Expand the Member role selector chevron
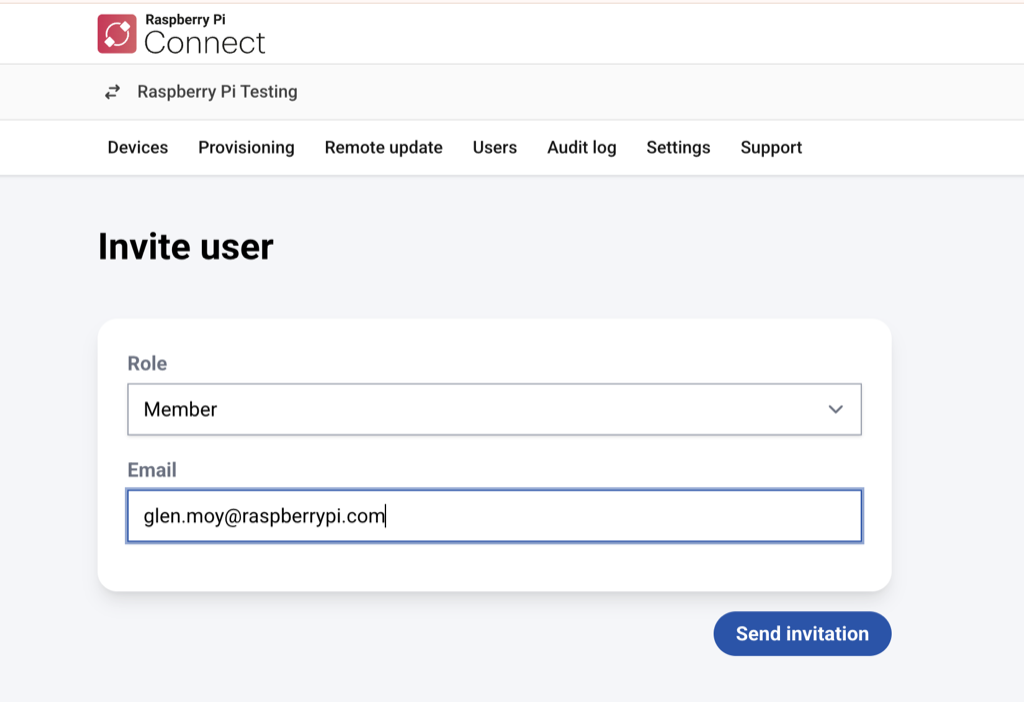This screenshot has height=702, width=1024. (x=835, y=409)
